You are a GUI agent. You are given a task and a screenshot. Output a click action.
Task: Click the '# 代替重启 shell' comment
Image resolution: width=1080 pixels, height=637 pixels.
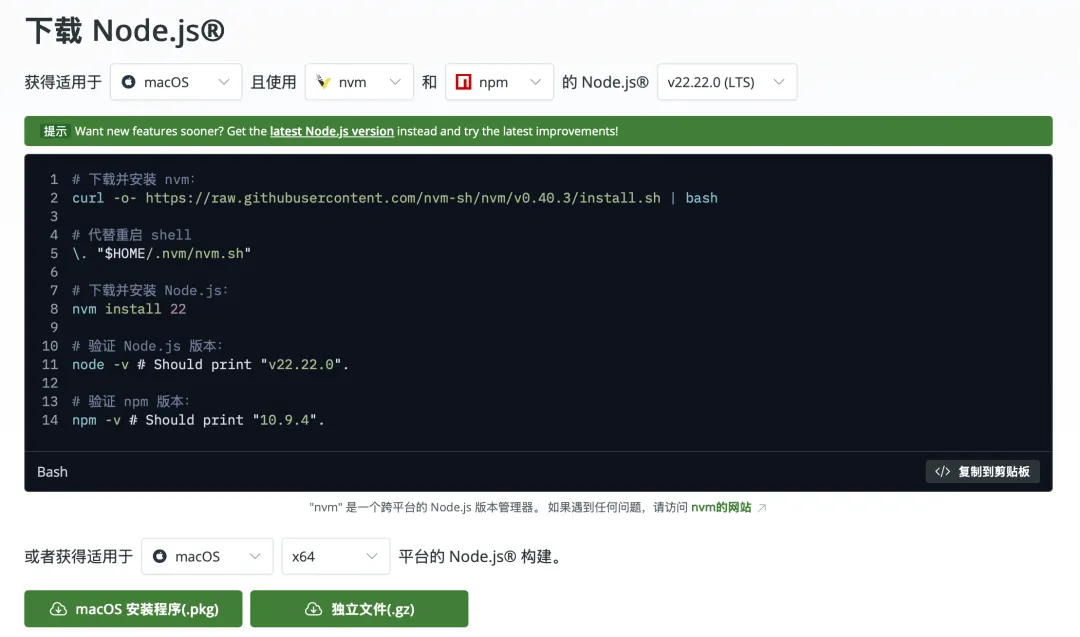click(x=132, y=235)
